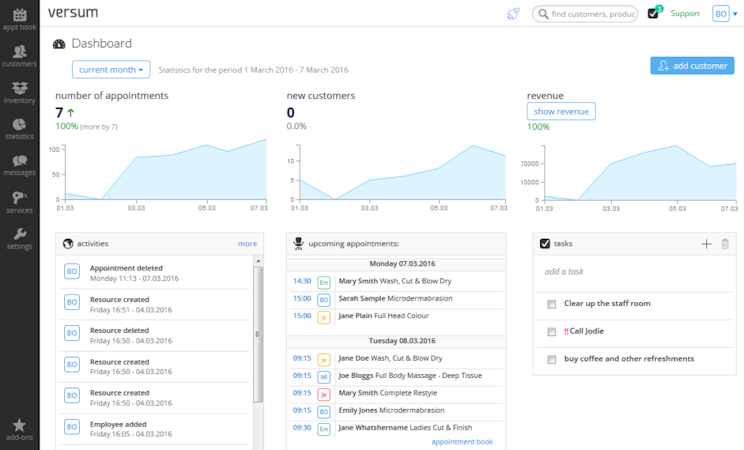Open the settings wrench icon

tap(19, 234)
